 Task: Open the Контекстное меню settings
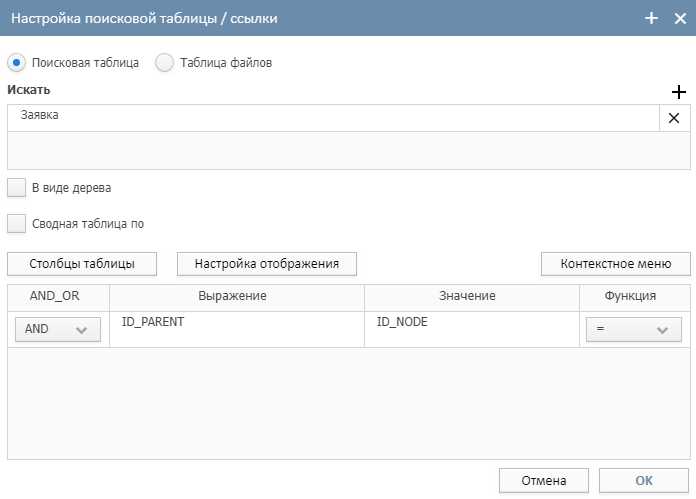(x=616, y=264)
